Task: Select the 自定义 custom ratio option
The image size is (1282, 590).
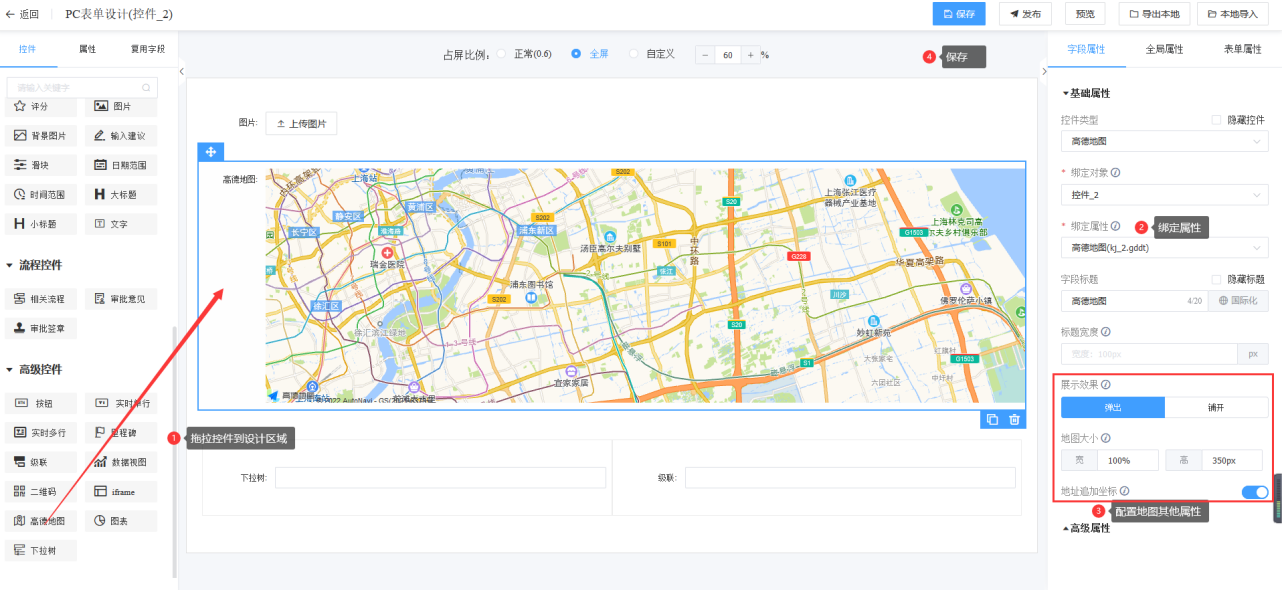Action: pyautogui.click(x=634, y=54)
